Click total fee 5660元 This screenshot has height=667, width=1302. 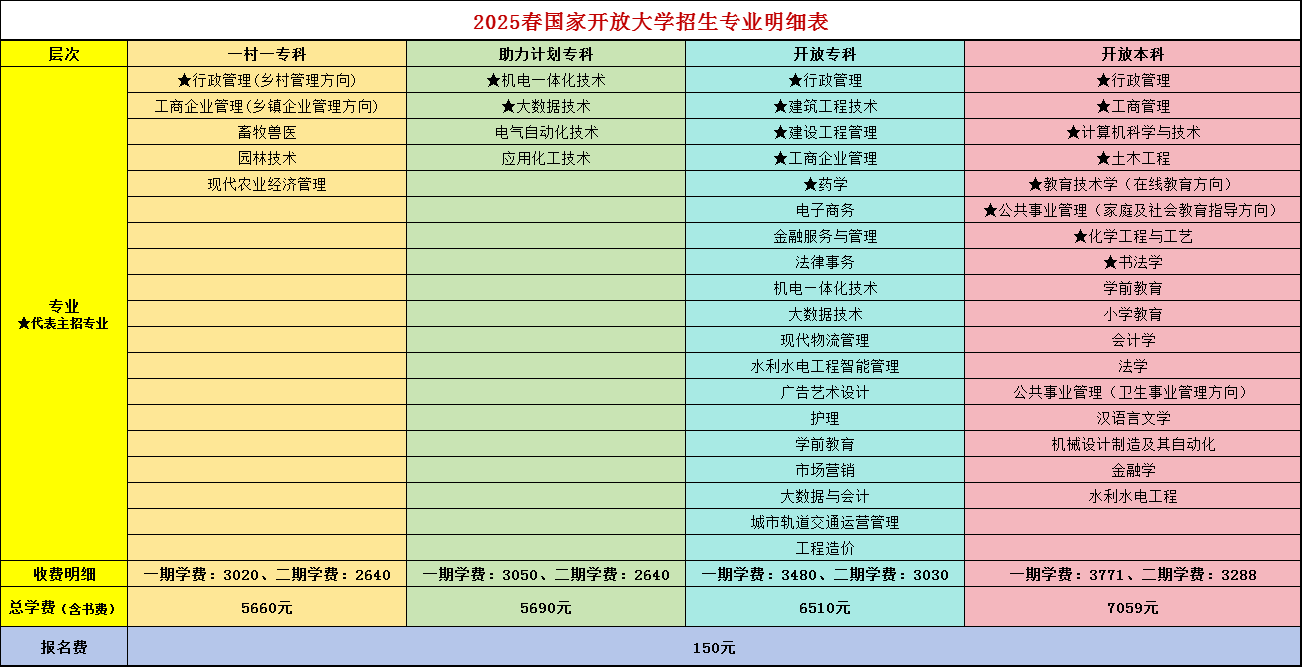(267, 607)
